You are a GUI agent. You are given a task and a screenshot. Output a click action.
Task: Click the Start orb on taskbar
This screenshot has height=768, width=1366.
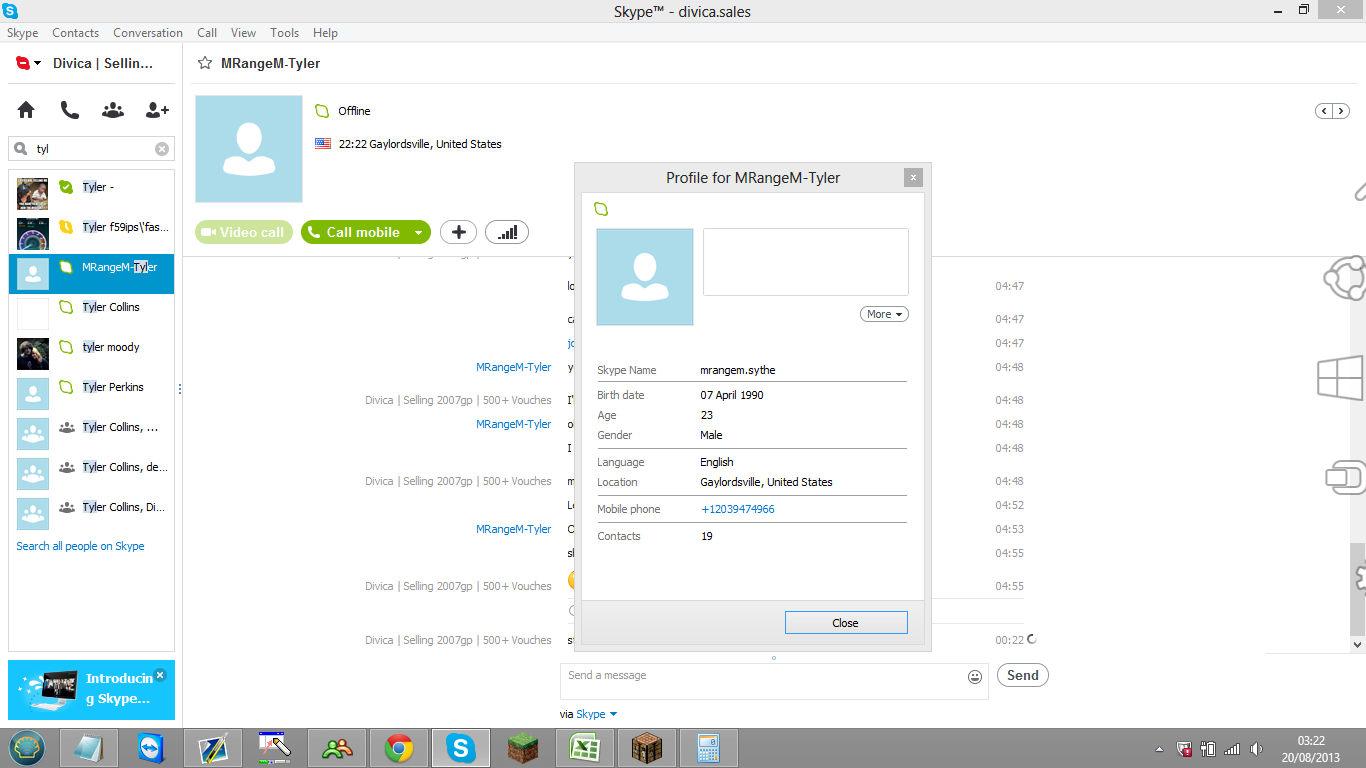[27, 748]
